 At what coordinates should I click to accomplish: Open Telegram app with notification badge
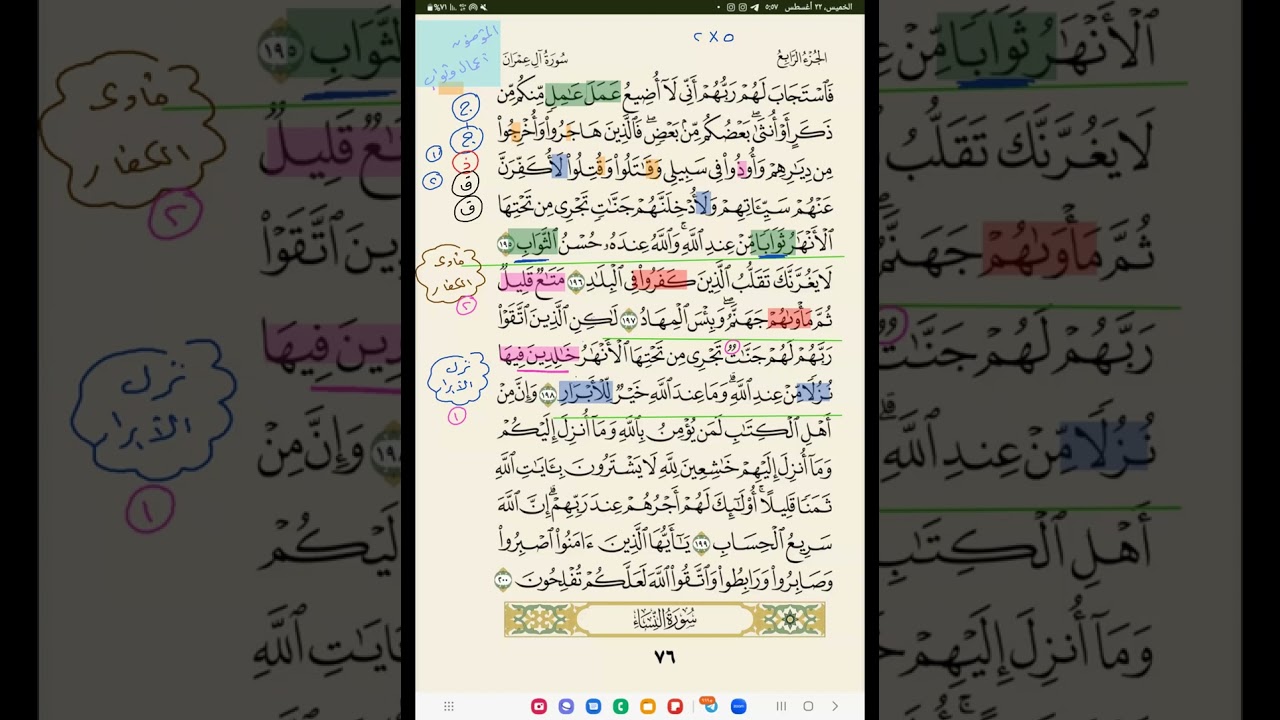710,705
